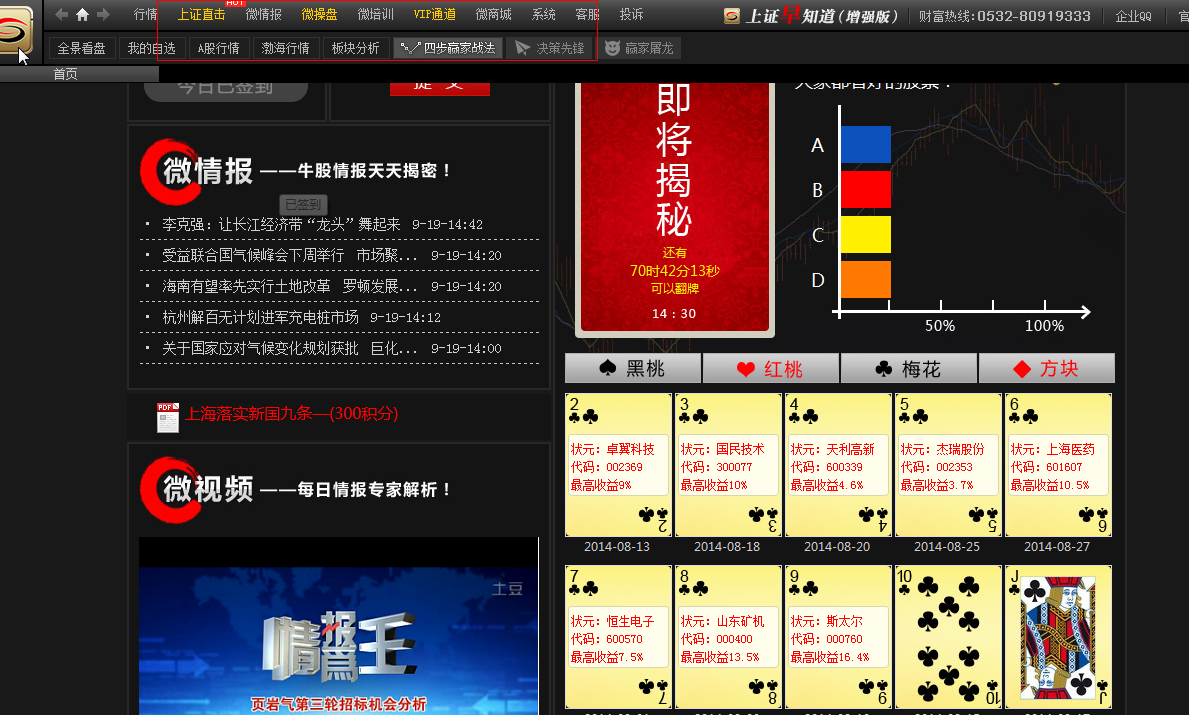The height and width of the screenshot is (715, 1189).
Task: Open the 微操盘 menu
Action: (x=319, y=14)
